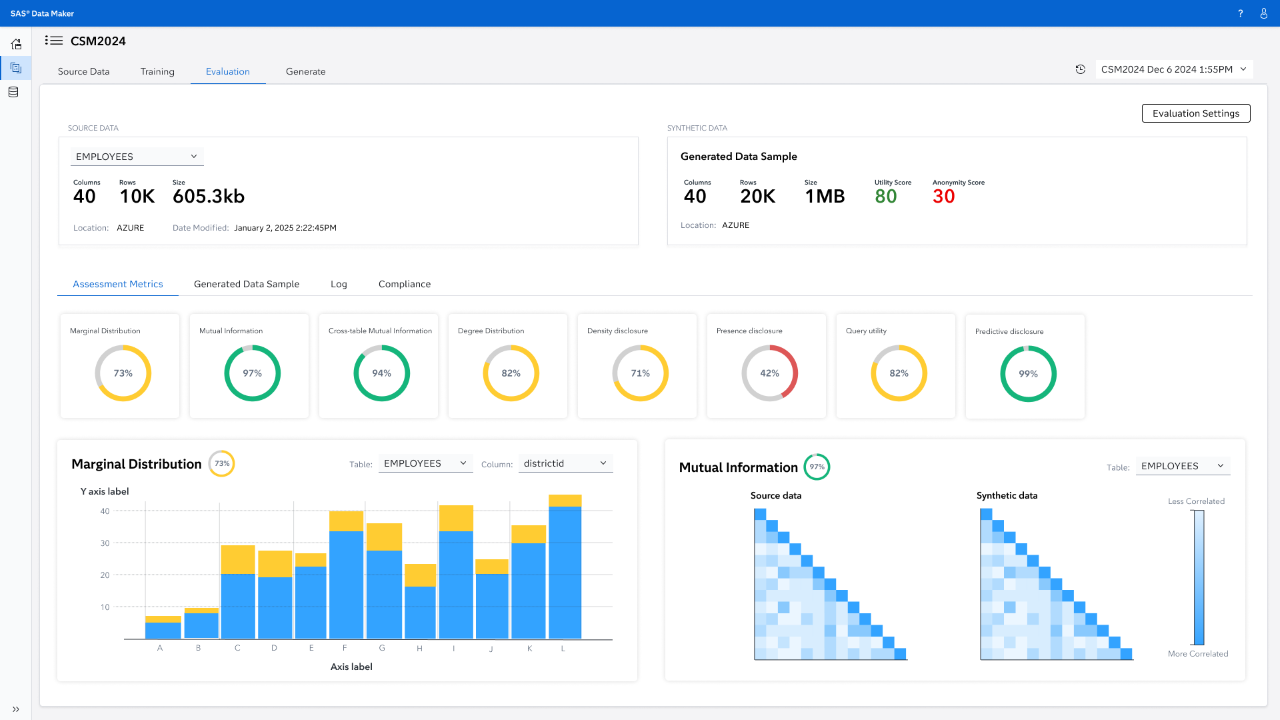Switch to the Source Data tab
This screenshot has height=720, width=1280.
pos(84,72)
